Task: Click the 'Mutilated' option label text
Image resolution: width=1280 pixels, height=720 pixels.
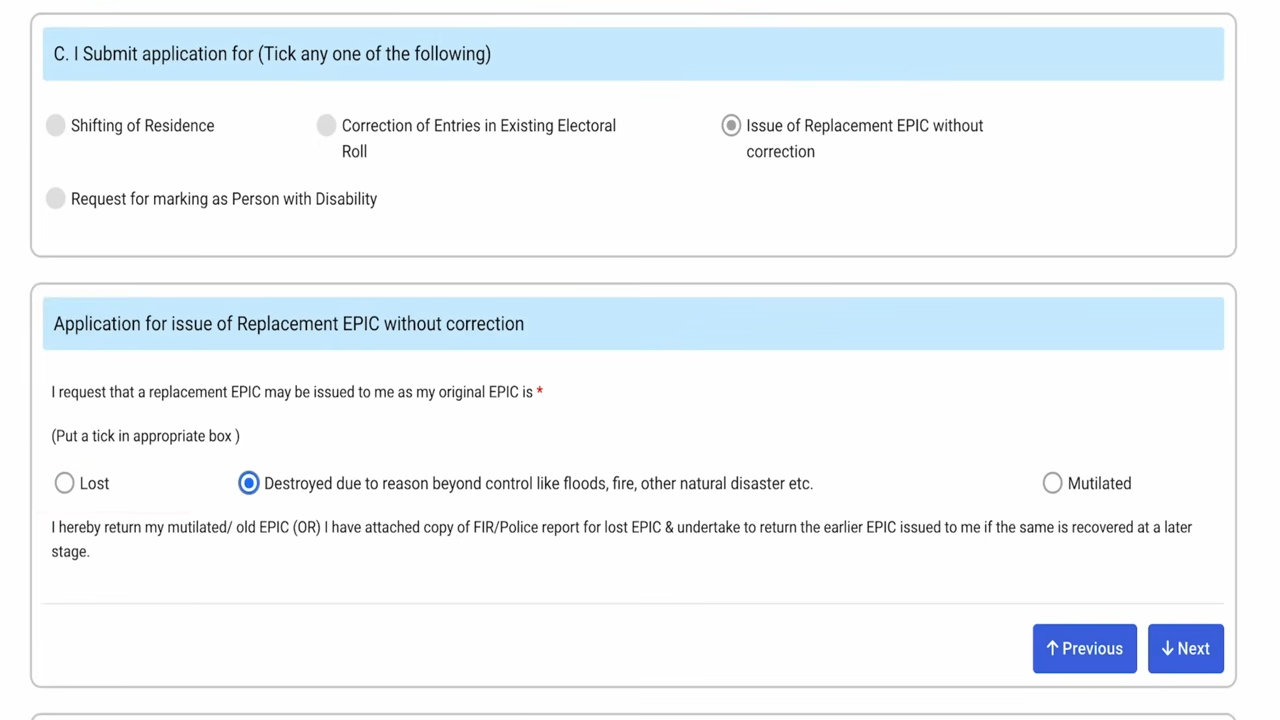Action: click(1099, 483)
